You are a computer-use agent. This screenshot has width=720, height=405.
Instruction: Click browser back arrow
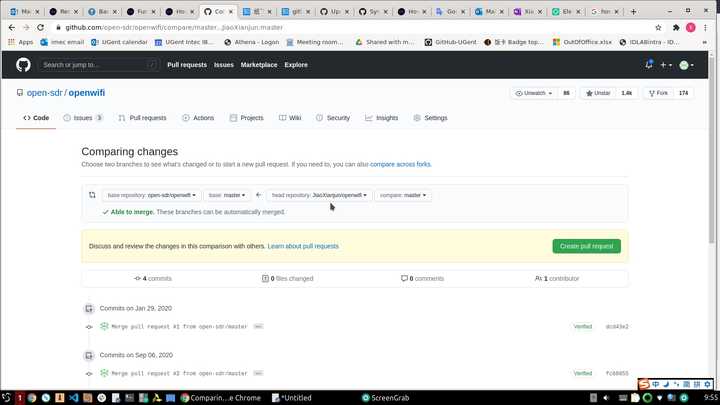(12, 28)
